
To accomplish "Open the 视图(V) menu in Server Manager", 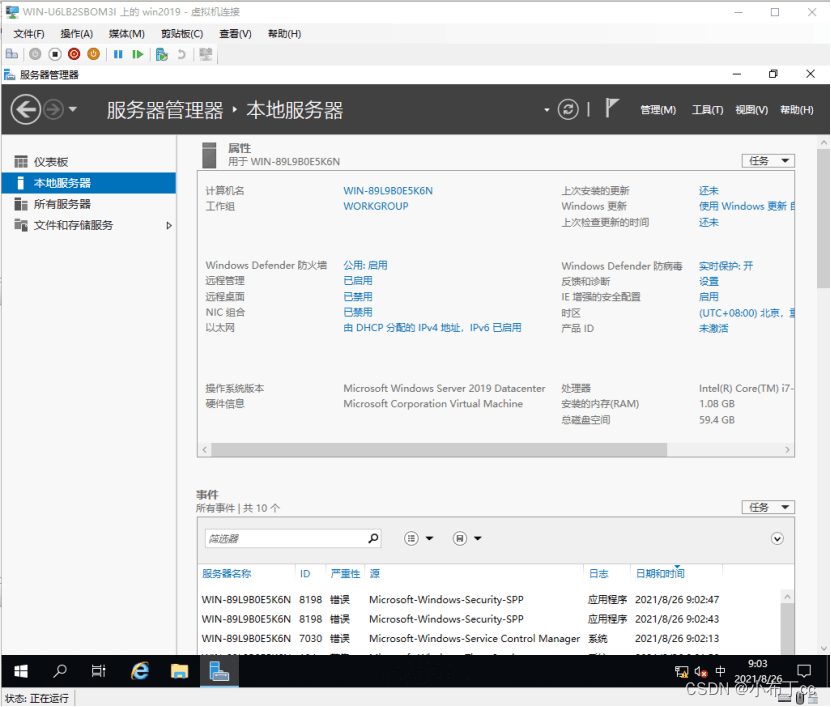I will 751,110.
